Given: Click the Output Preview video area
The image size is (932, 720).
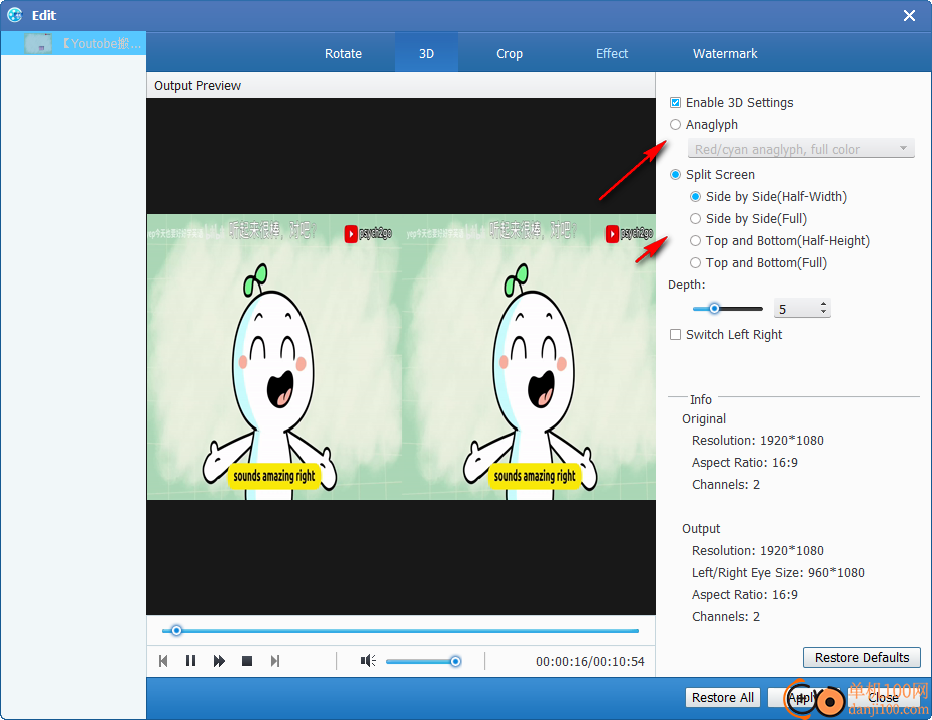Looking at the screenshot, I should [401, 357].
